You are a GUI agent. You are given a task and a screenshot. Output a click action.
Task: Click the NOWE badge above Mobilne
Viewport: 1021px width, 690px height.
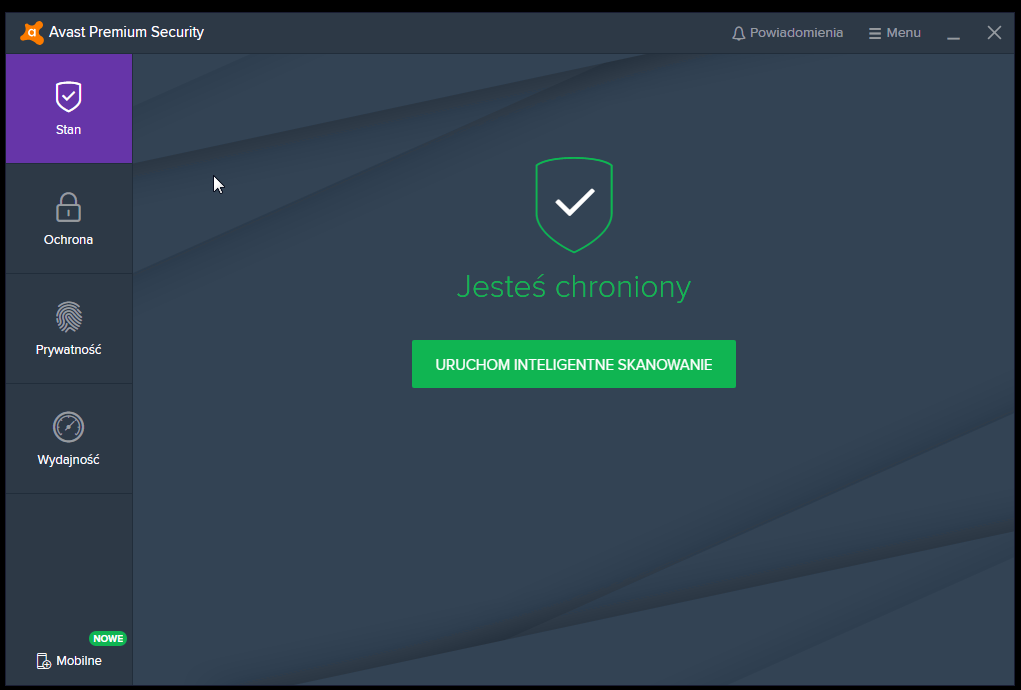tap(108, 638)
